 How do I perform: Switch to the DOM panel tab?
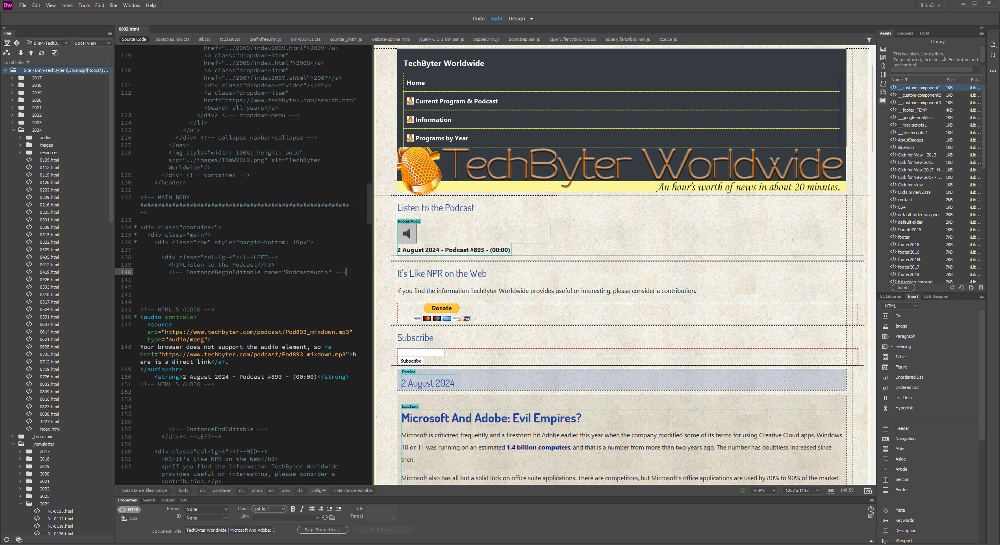(x=924, y=33)
